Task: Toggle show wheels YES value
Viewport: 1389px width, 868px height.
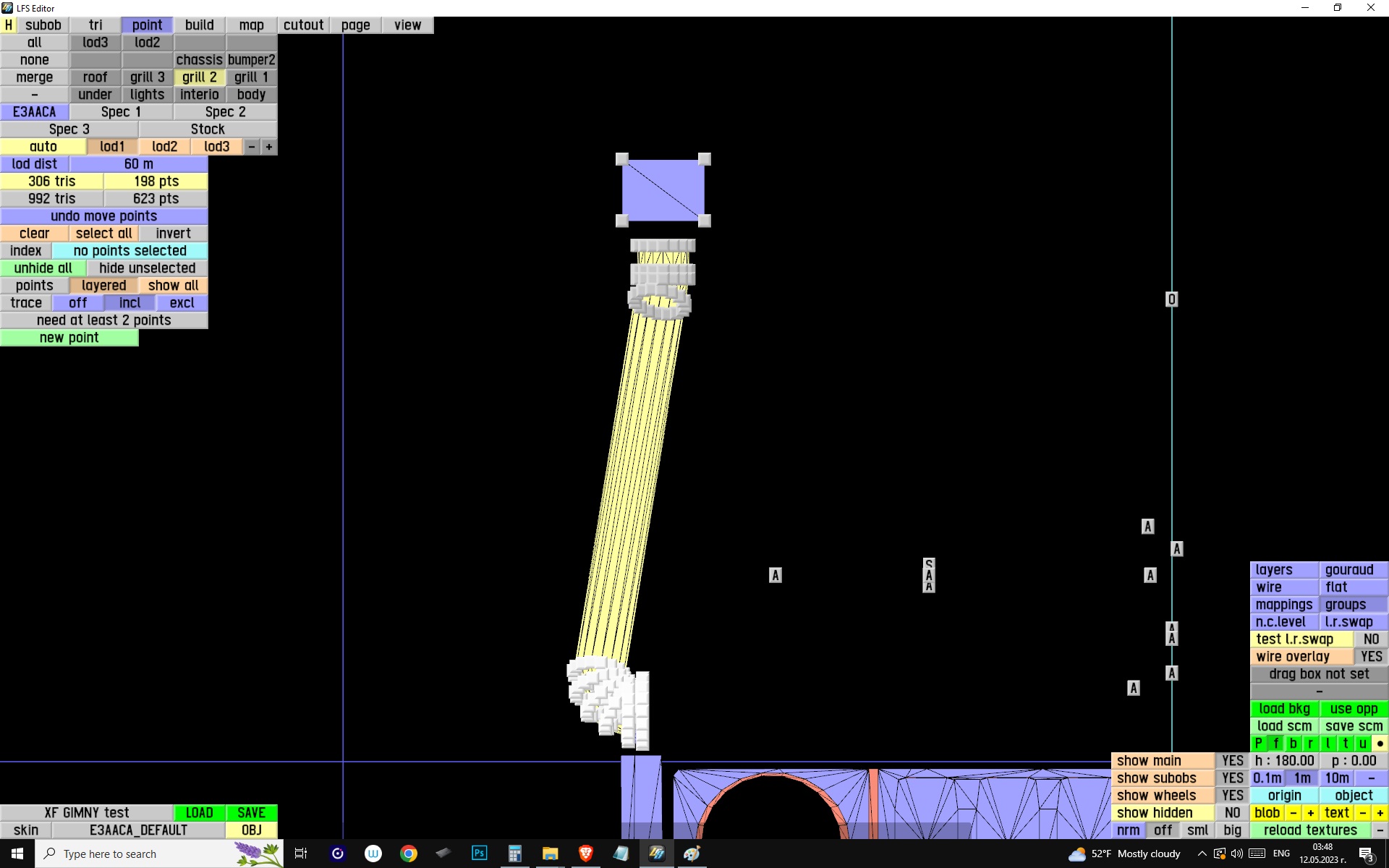Action: 1232,796
